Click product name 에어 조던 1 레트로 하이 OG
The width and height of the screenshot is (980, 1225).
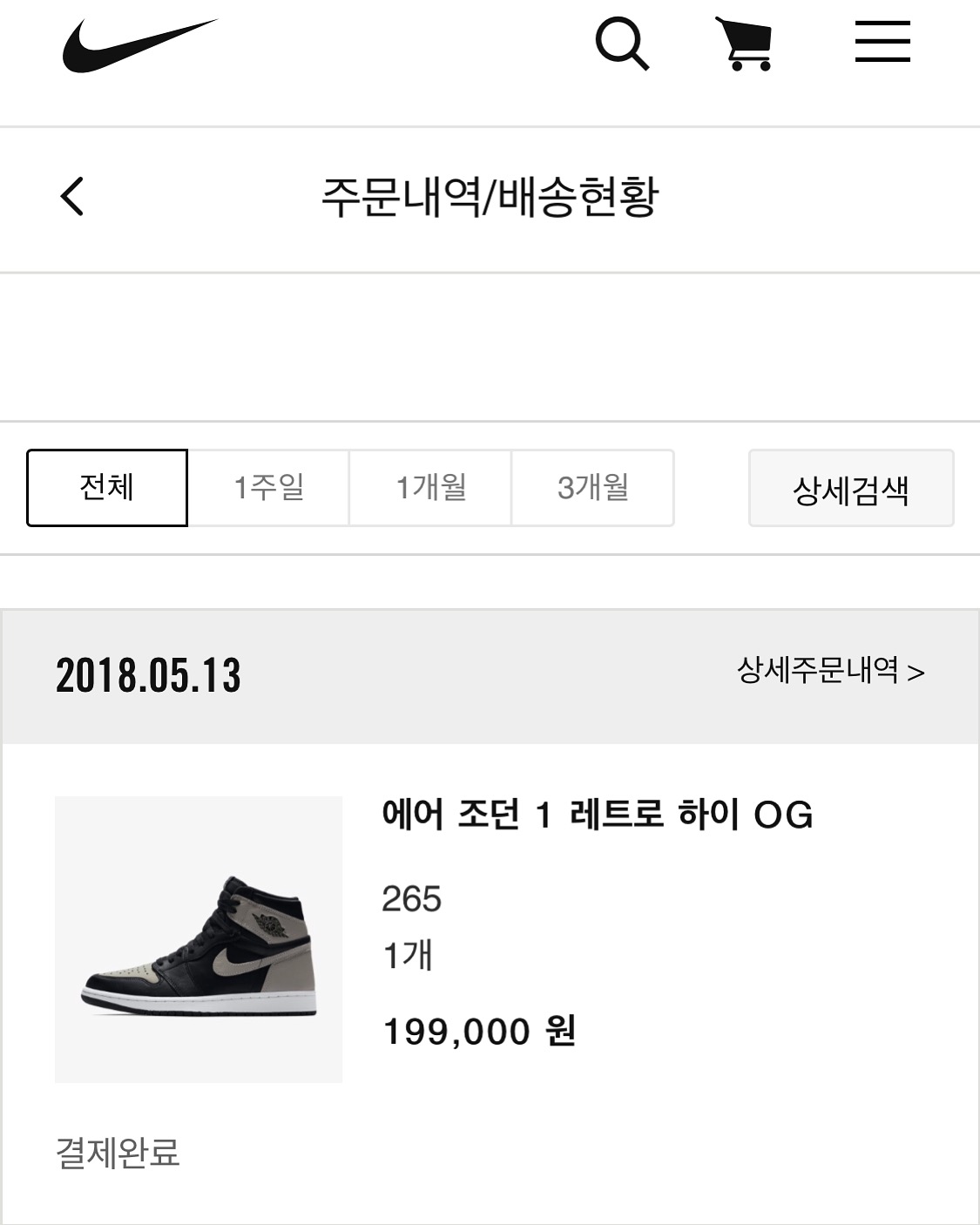598,816
